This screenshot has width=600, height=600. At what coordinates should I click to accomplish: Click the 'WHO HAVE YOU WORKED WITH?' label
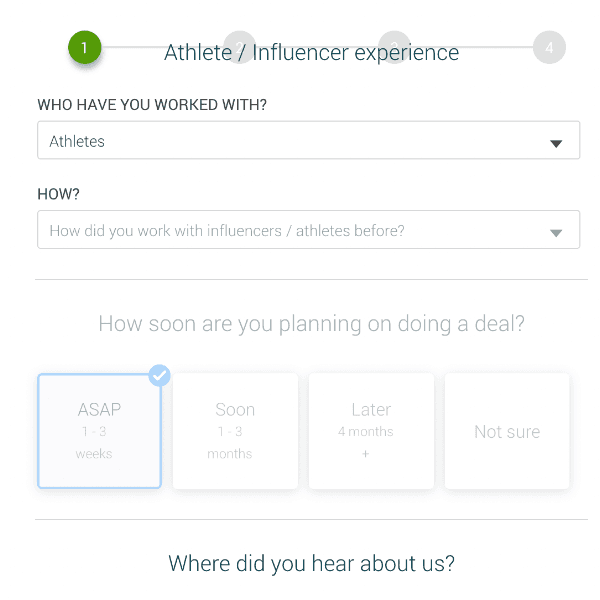[152, 105]
